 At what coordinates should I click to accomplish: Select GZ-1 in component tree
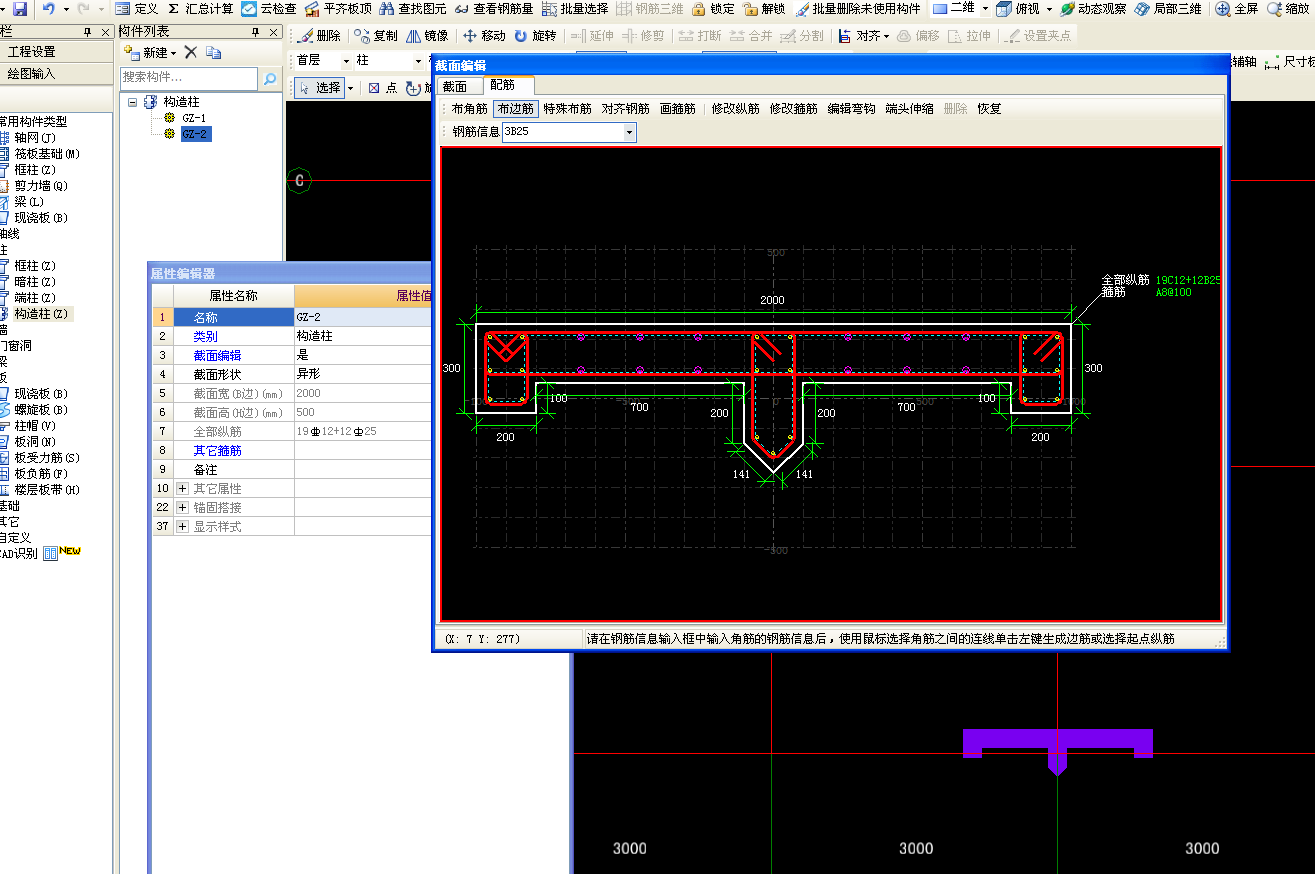click(x=194, y=118)
